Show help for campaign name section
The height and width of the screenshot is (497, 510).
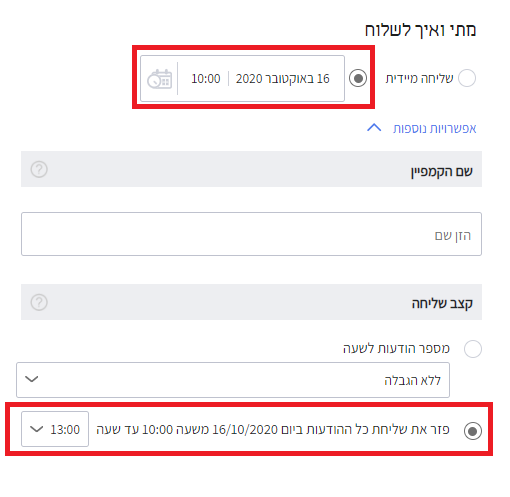39,169
